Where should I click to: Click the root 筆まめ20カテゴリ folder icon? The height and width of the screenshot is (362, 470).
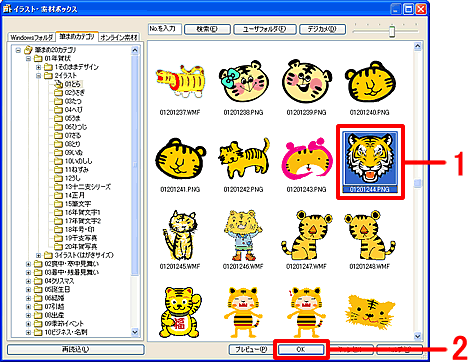tap(28, 50)
